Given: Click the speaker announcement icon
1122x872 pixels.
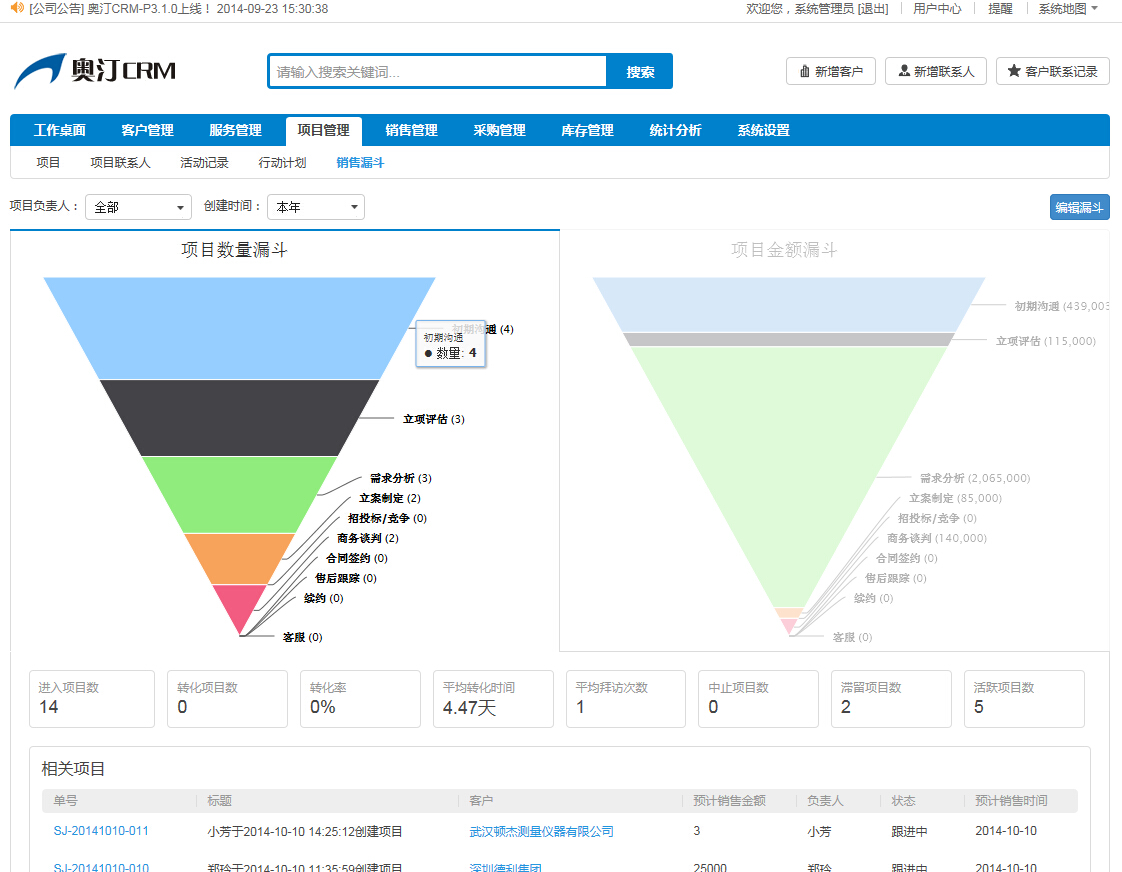Looking at the screenshot, I should coord(16,8).
